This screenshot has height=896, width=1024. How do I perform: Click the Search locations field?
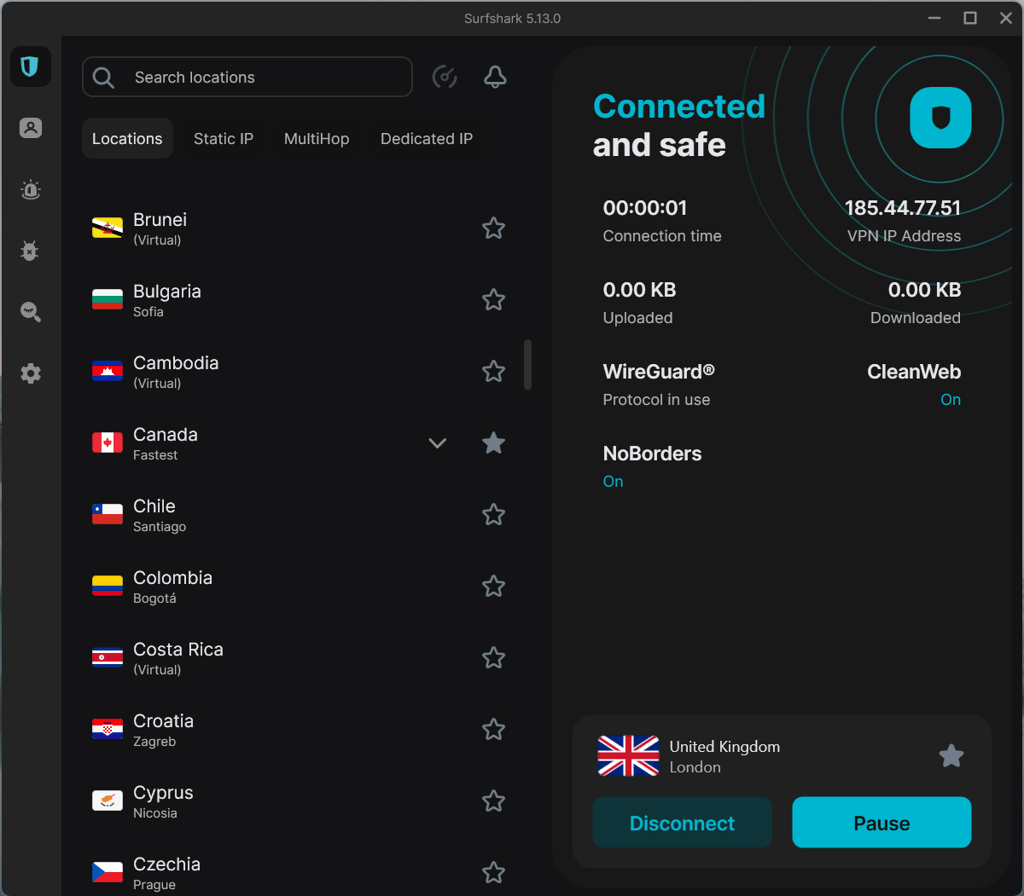point(248,77)
